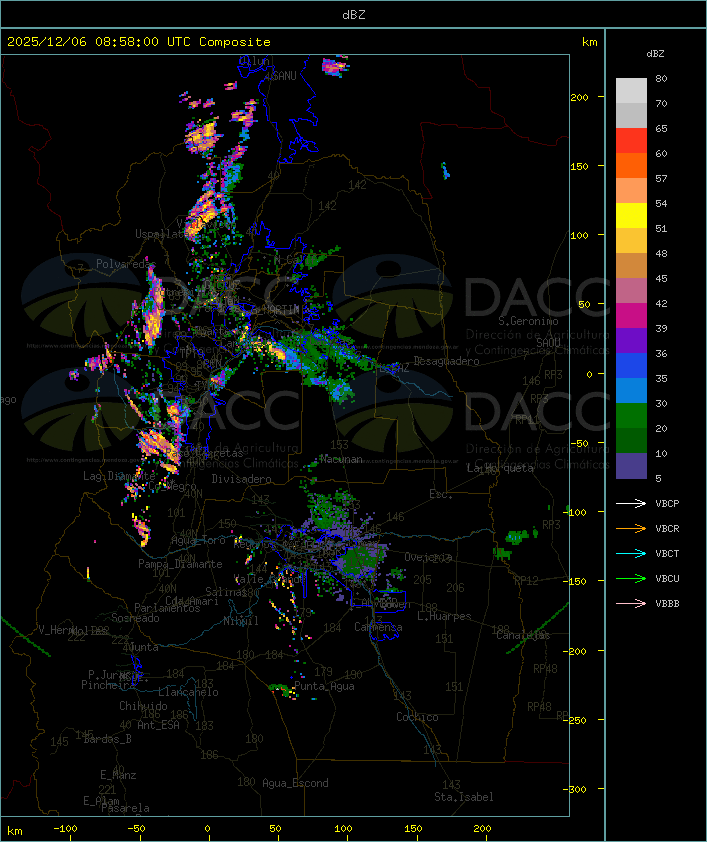Viewport: 707px width, 842px height.
Task: Click the Punta_Agua map label
Action: click(324, 686)
